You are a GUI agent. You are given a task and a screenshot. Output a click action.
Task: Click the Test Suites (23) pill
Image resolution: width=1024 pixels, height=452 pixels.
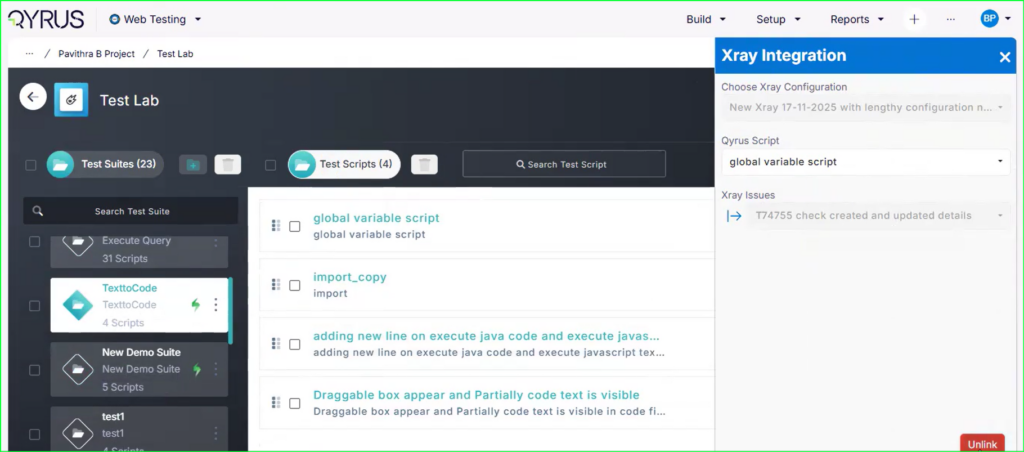pos(105,165)
